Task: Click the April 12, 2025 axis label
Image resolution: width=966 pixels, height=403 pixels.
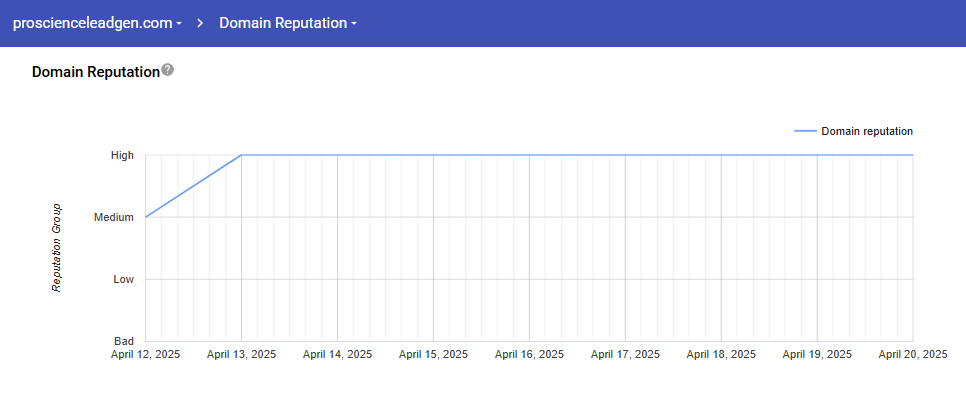Action: pyautogui.click(x=146, y=354)
